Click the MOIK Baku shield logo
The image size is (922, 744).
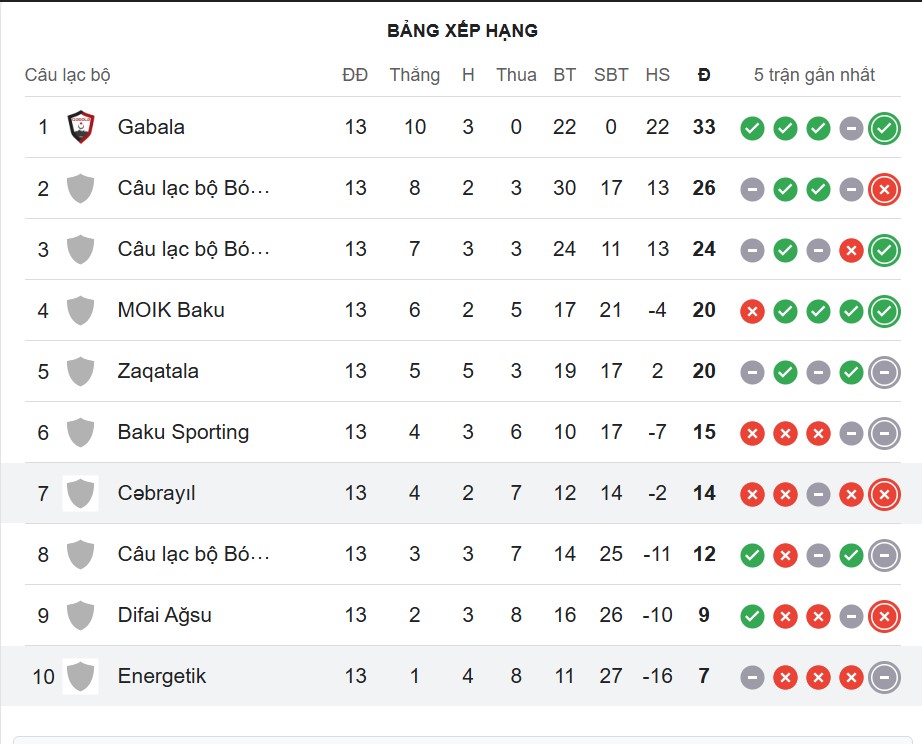click(x=80, y=310)
